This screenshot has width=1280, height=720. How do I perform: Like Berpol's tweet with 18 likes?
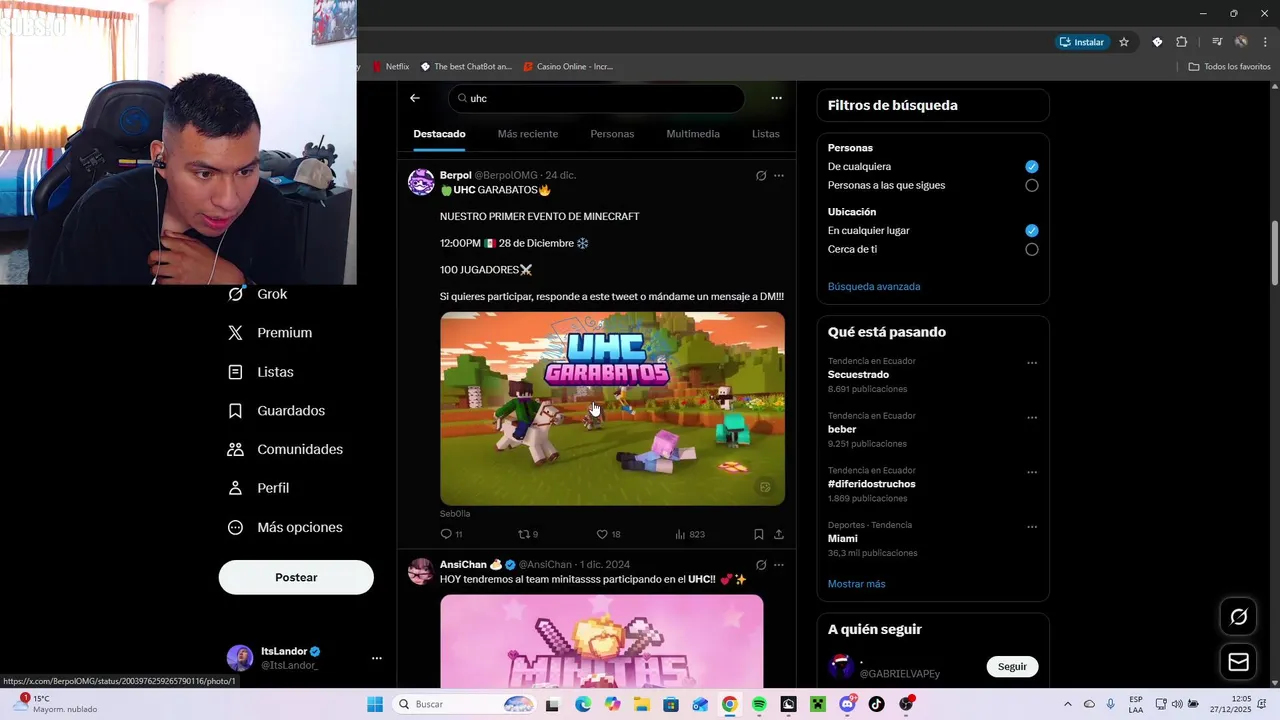coord(608,534)
